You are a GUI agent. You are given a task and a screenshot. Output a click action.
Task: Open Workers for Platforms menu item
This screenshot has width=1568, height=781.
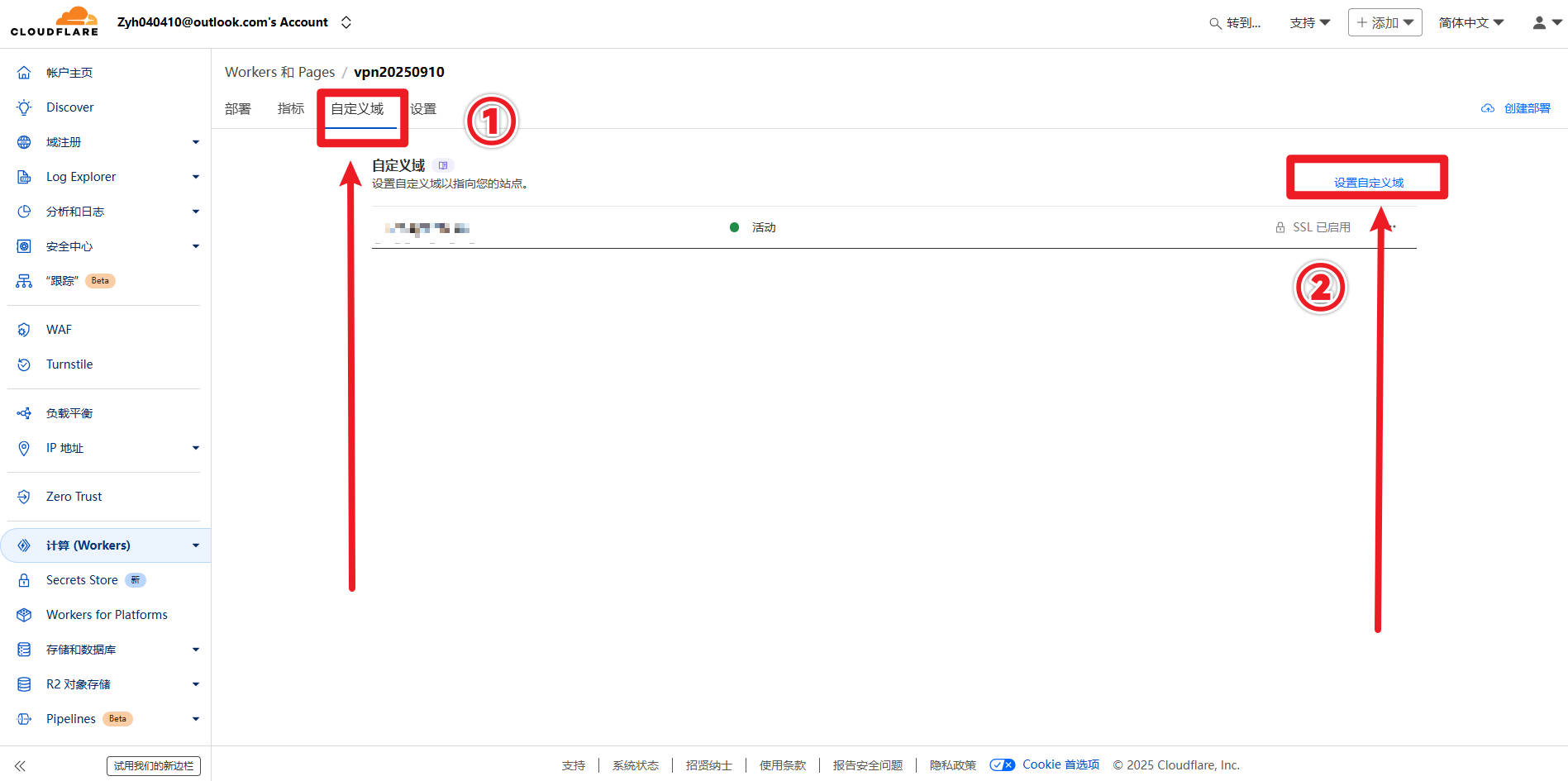[x=107, y=615]
